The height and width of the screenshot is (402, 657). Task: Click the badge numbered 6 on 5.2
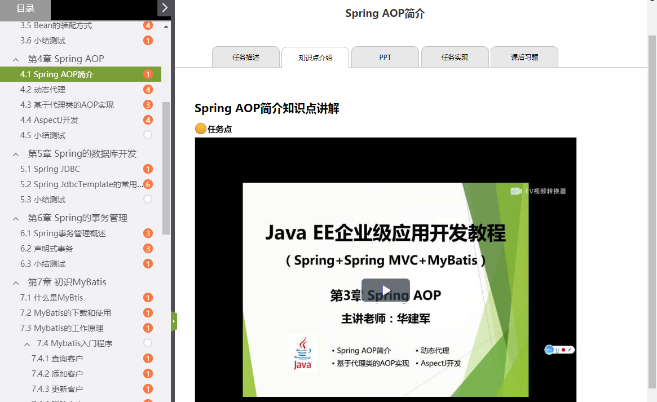pos(148,184)
